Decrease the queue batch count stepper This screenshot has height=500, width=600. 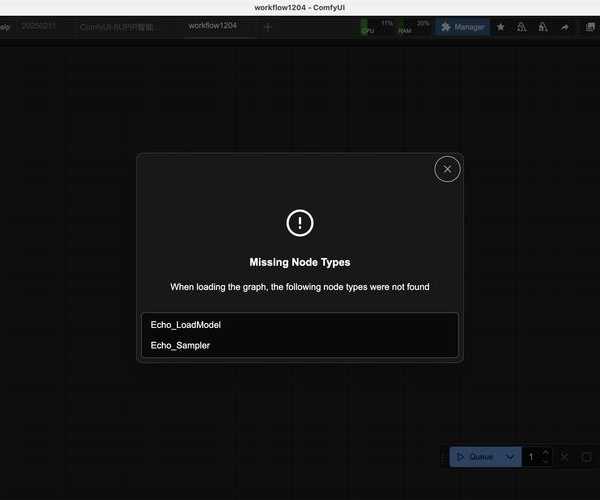(x=545, y=462)
